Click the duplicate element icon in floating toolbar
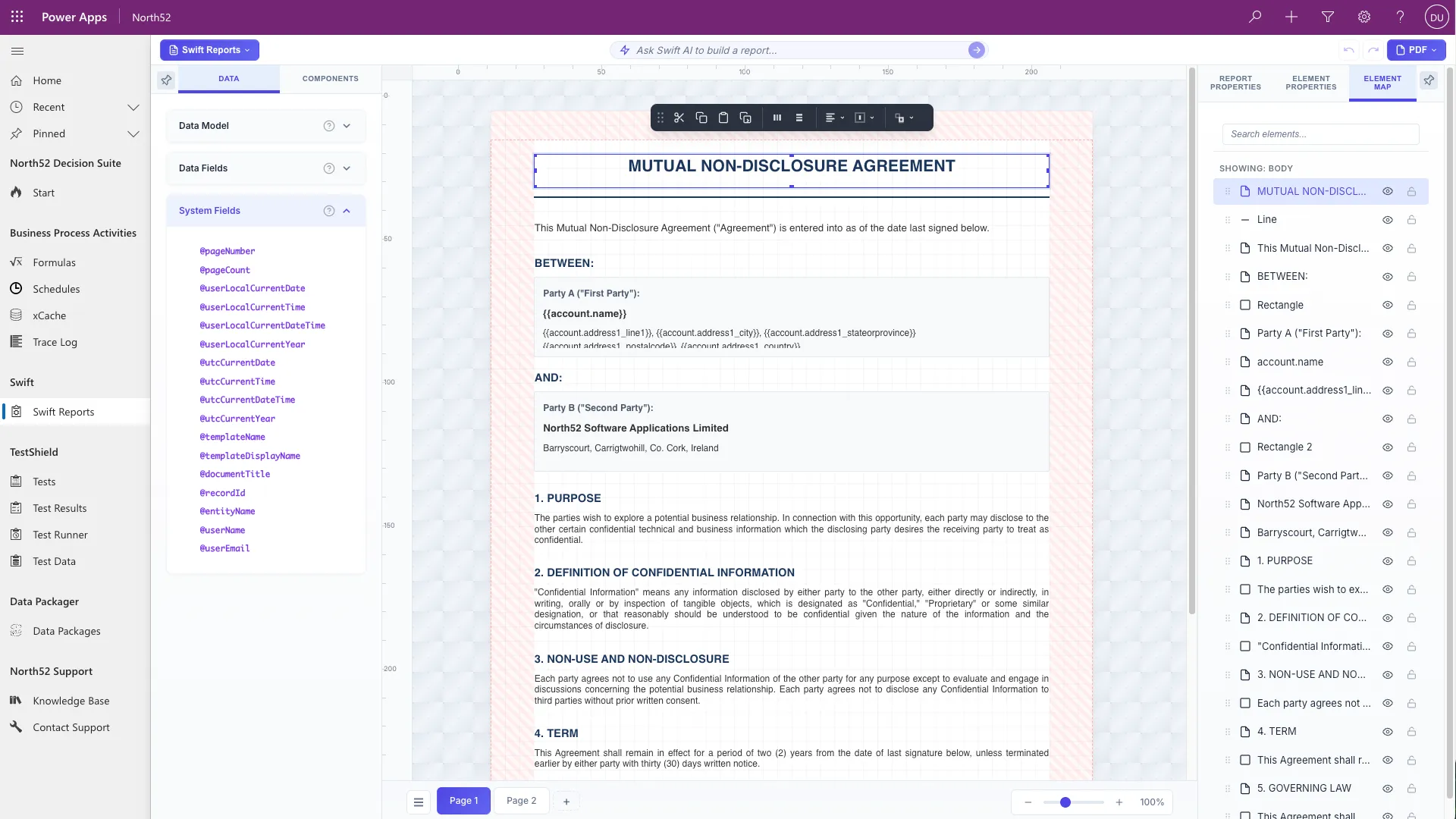This screenshot has width=1456, height=819. click(x=745, y=118)
